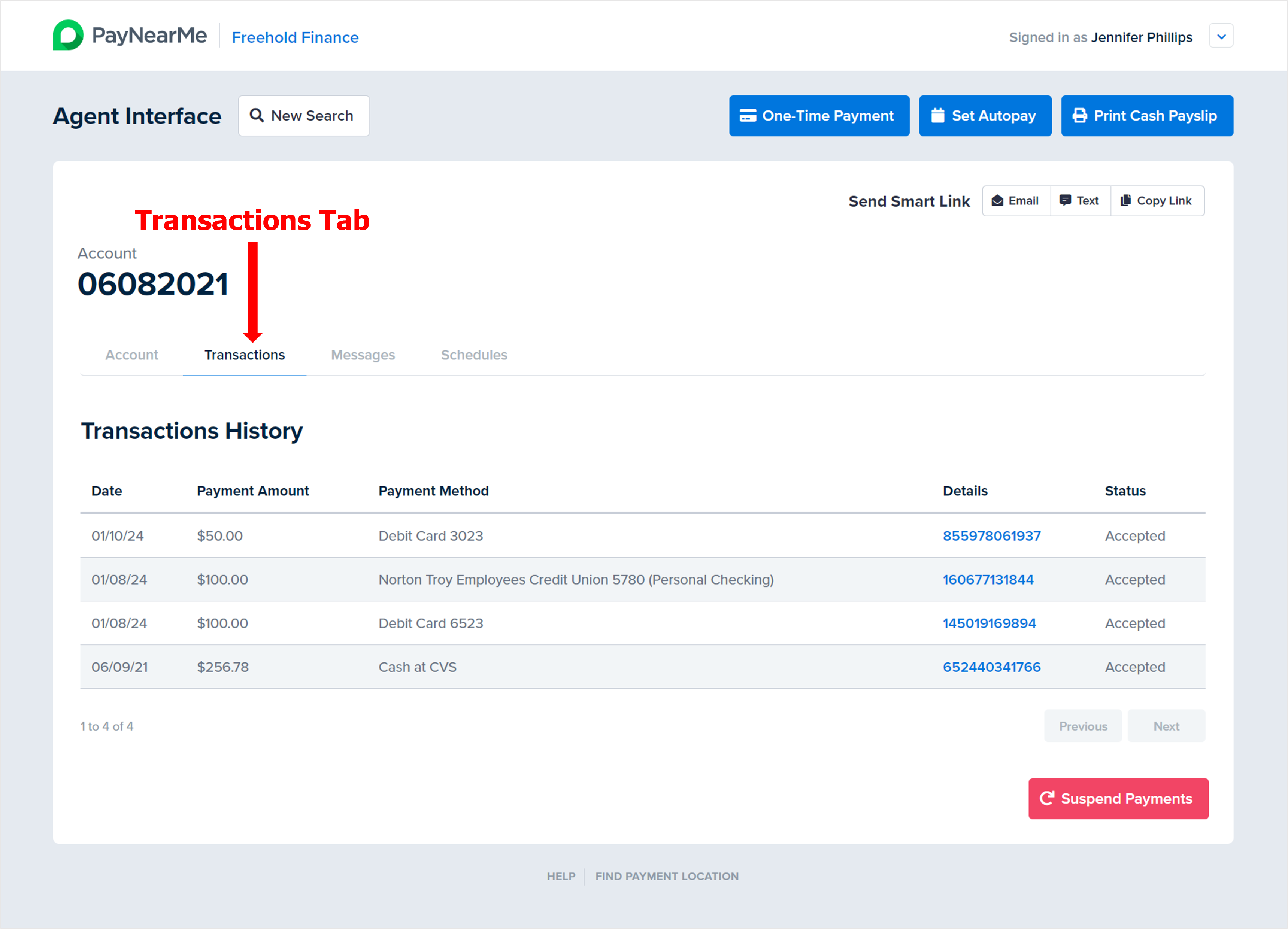The image size is (1288, 929).
Task: Go to the Schedules tab
Action: pos(474,355)
